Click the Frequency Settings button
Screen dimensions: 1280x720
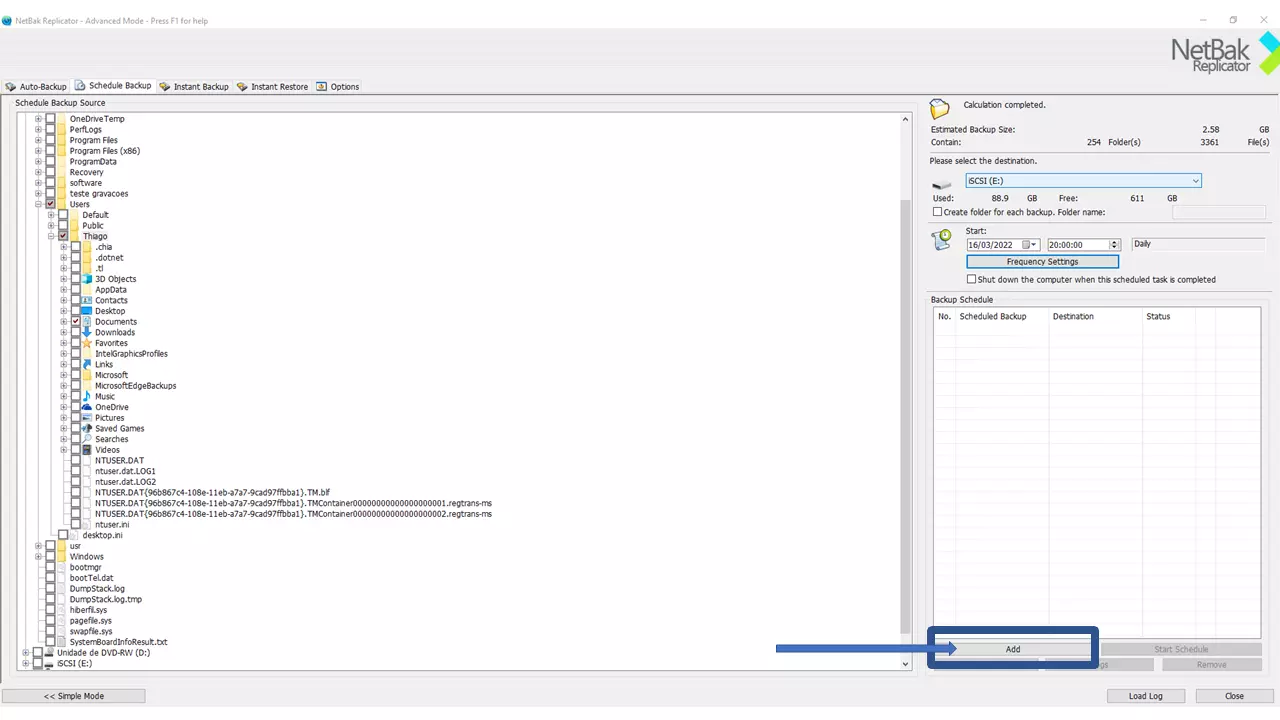coord(1042,262)
